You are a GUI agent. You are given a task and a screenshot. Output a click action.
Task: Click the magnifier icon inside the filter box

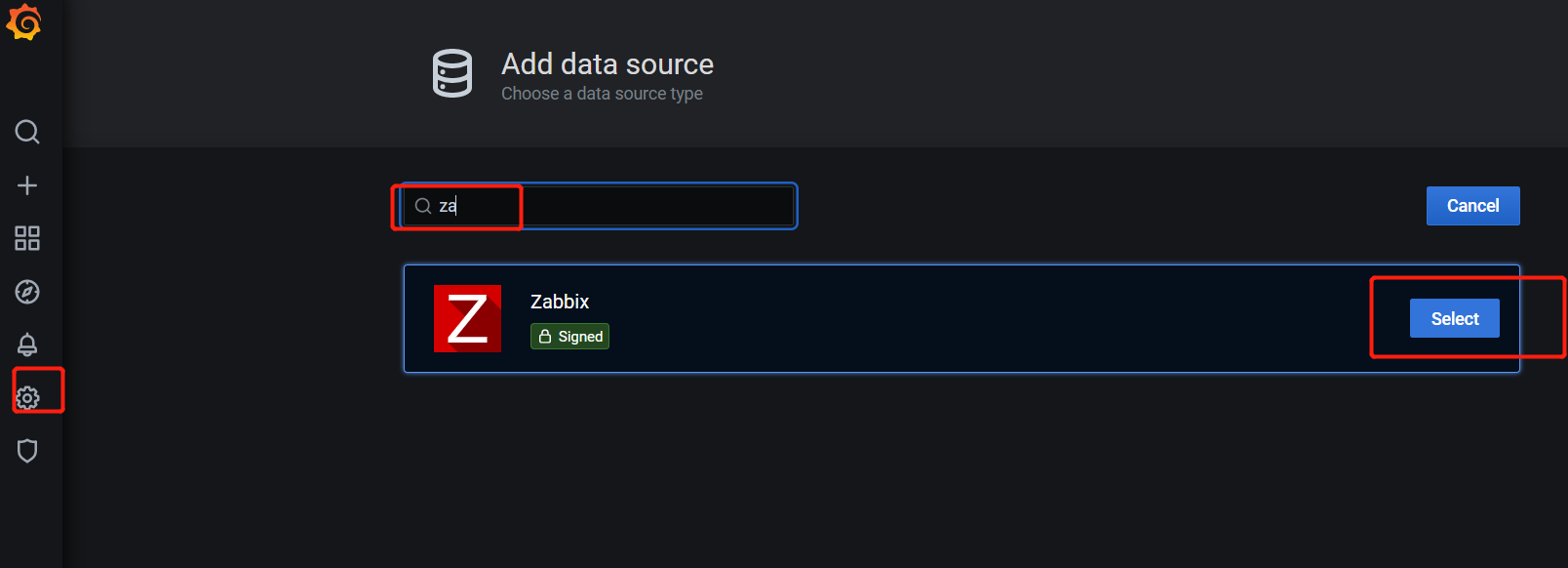pyautogui.click(x=423, y=206)
